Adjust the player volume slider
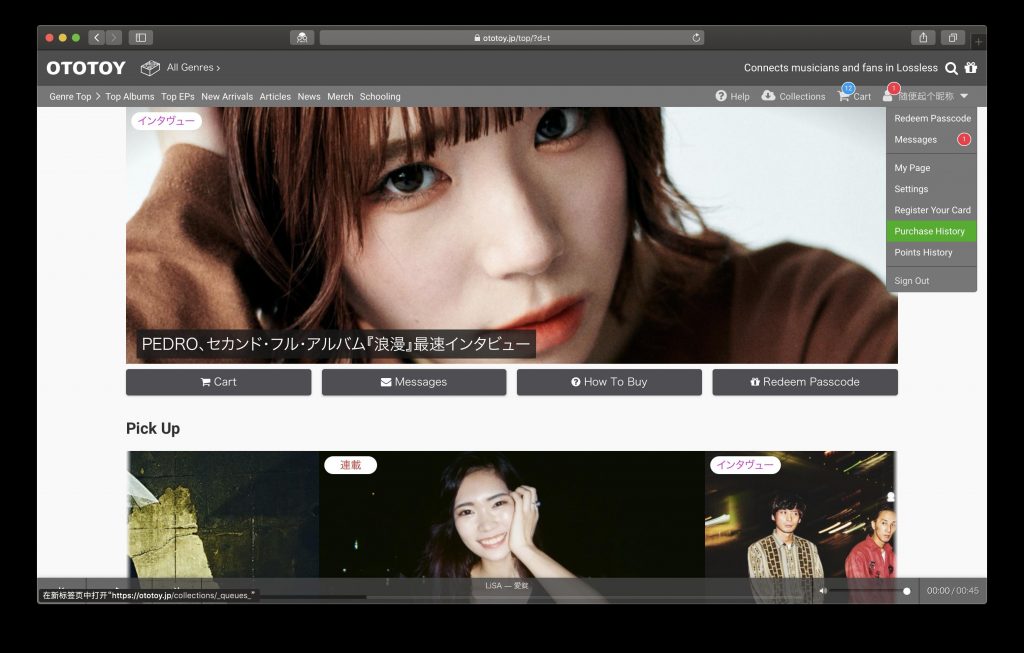The image size is (1024, 653). (x=871, y=591)
